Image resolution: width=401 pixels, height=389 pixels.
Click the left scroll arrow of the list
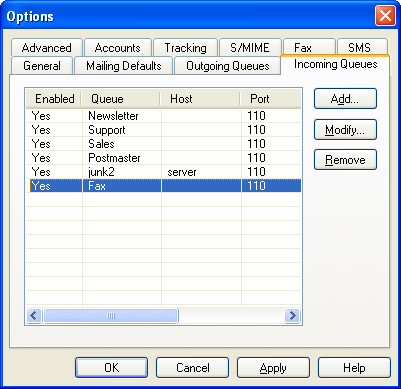pos(34,315)
